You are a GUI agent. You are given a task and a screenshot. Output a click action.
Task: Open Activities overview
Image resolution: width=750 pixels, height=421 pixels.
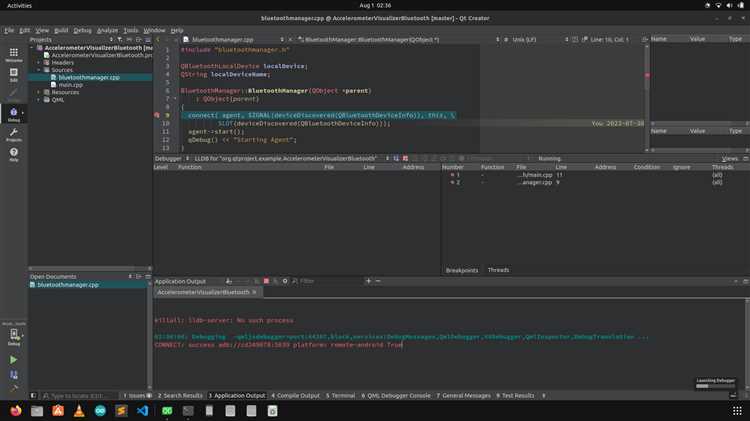[19, 5]
